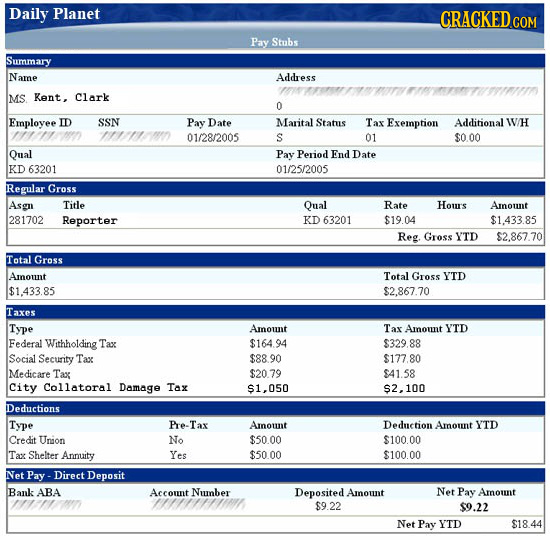Click the Pay Period End Date 01/25/2005

pyautogui.click(x=302, y=169)
